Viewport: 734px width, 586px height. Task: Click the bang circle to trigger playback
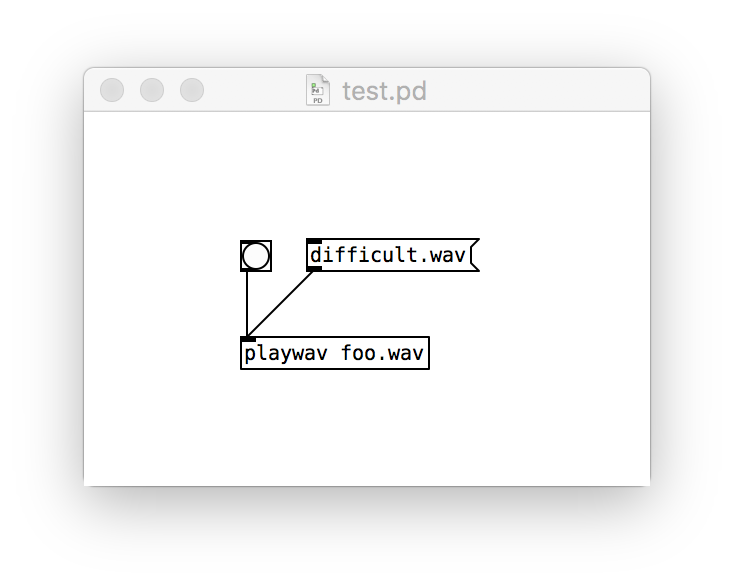pos(256,256)
